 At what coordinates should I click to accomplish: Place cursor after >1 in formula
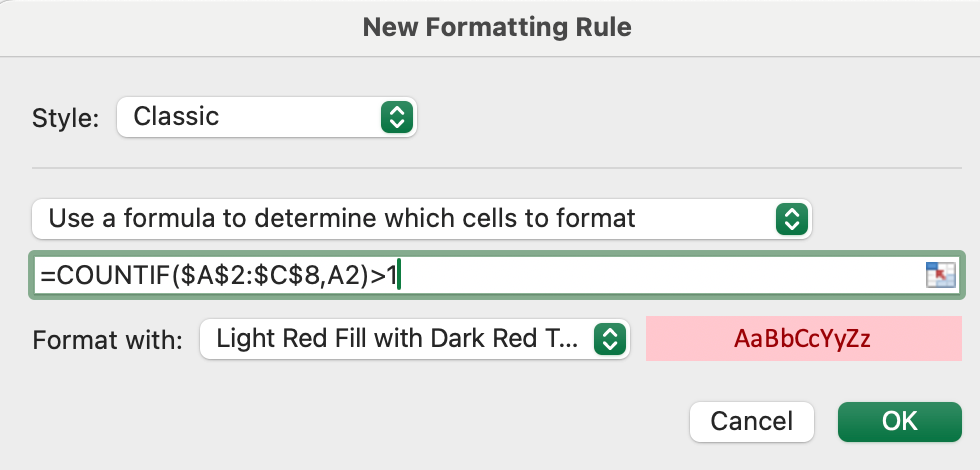pos(399,276)
